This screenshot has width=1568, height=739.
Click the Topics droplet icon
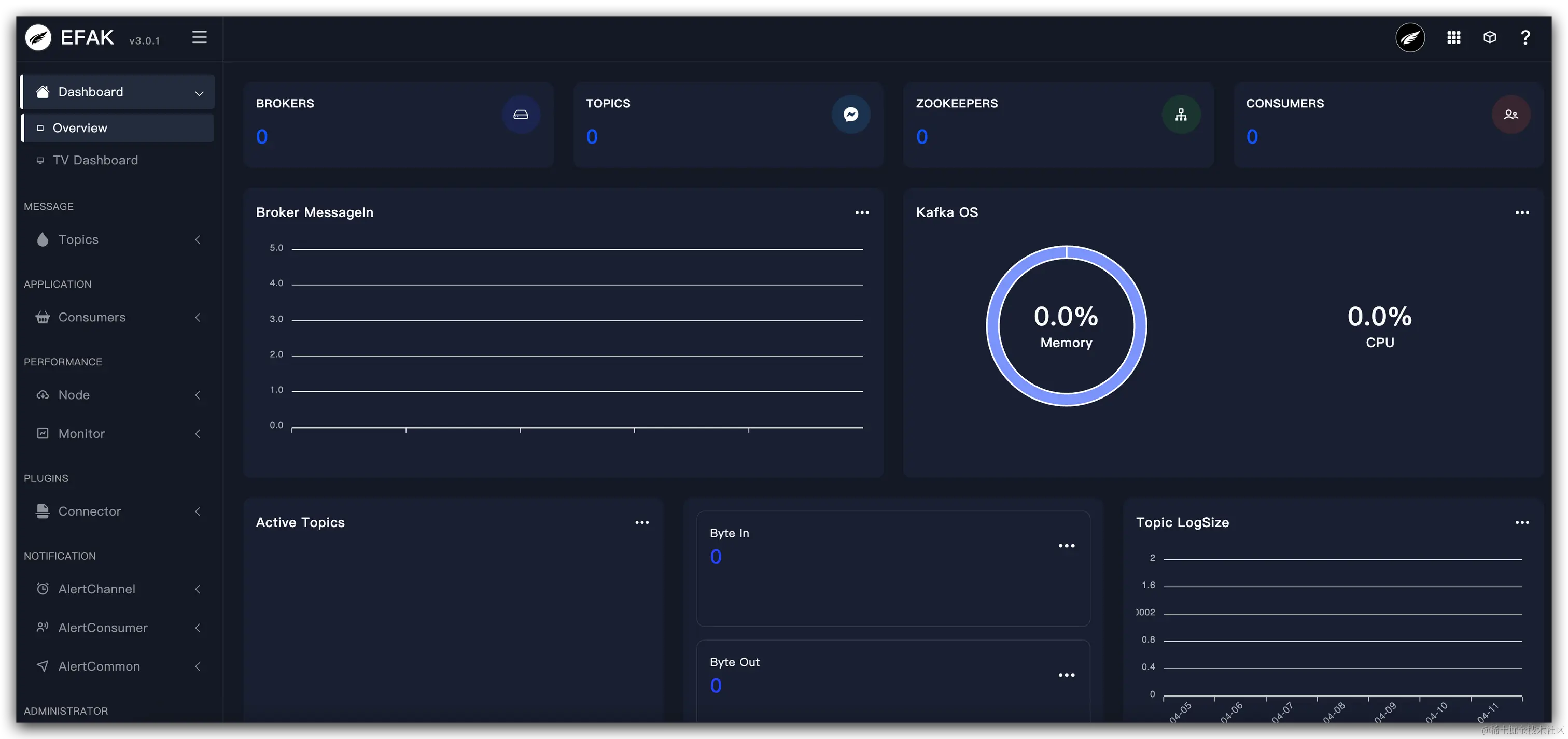pyautogui.click(x=43, y=239)
